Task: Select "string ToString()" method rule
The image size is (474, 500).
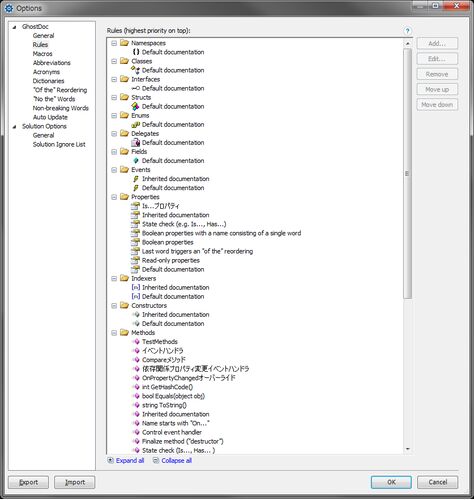Action: (x=164, y=405)
